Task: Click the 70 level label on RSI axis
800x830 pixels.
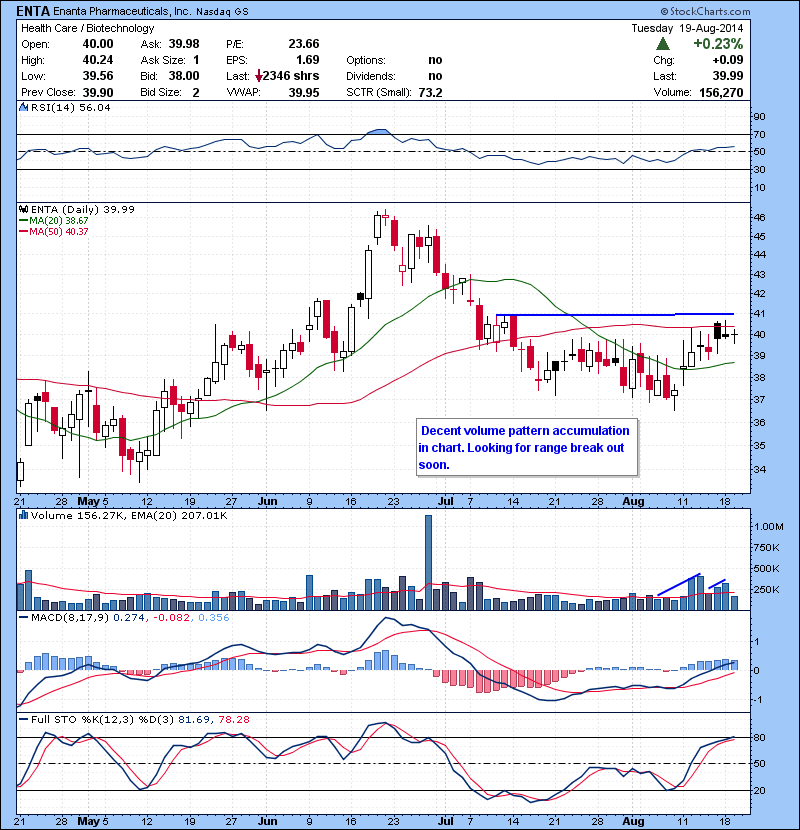Action: tap(759, 134)
